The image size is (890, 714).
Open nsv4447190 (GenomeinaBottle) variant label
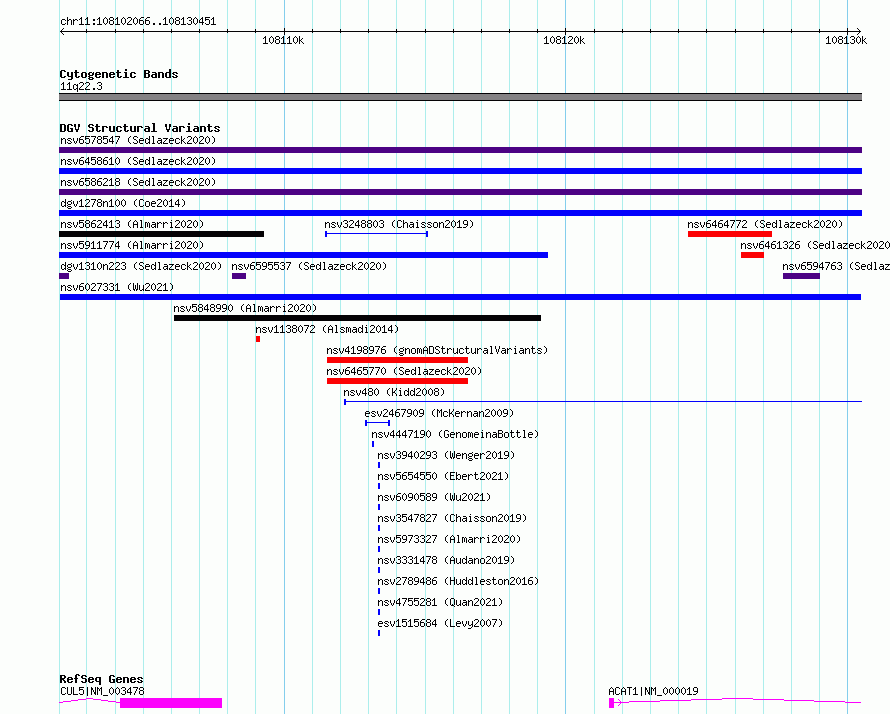(455, 434)
